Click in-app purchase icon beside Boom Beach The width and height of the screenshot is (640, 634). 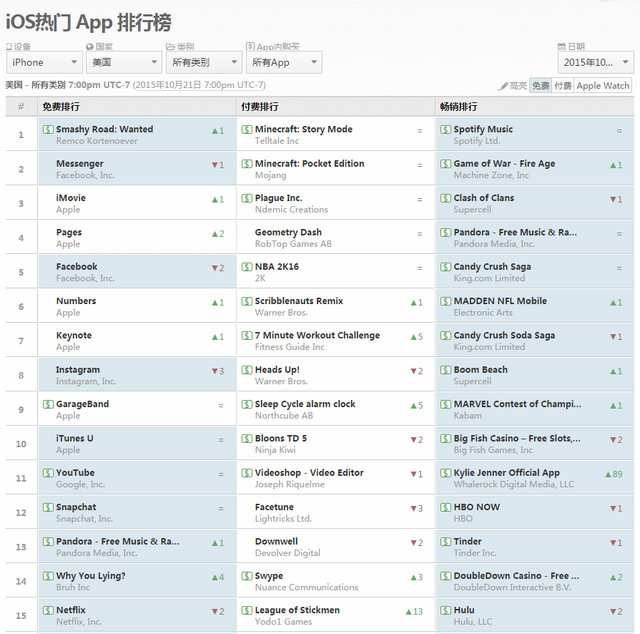446,369
